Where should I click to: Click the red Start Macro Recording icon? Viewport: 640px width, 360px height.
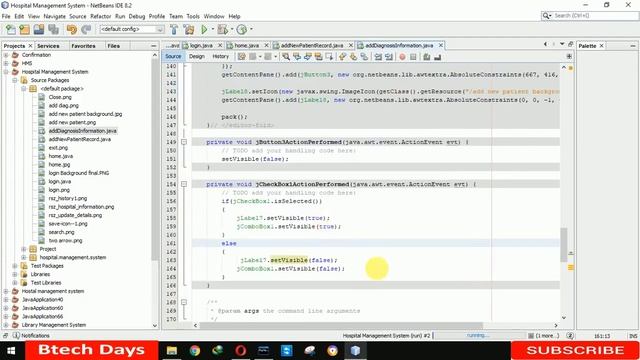click(x=402, y=57)
